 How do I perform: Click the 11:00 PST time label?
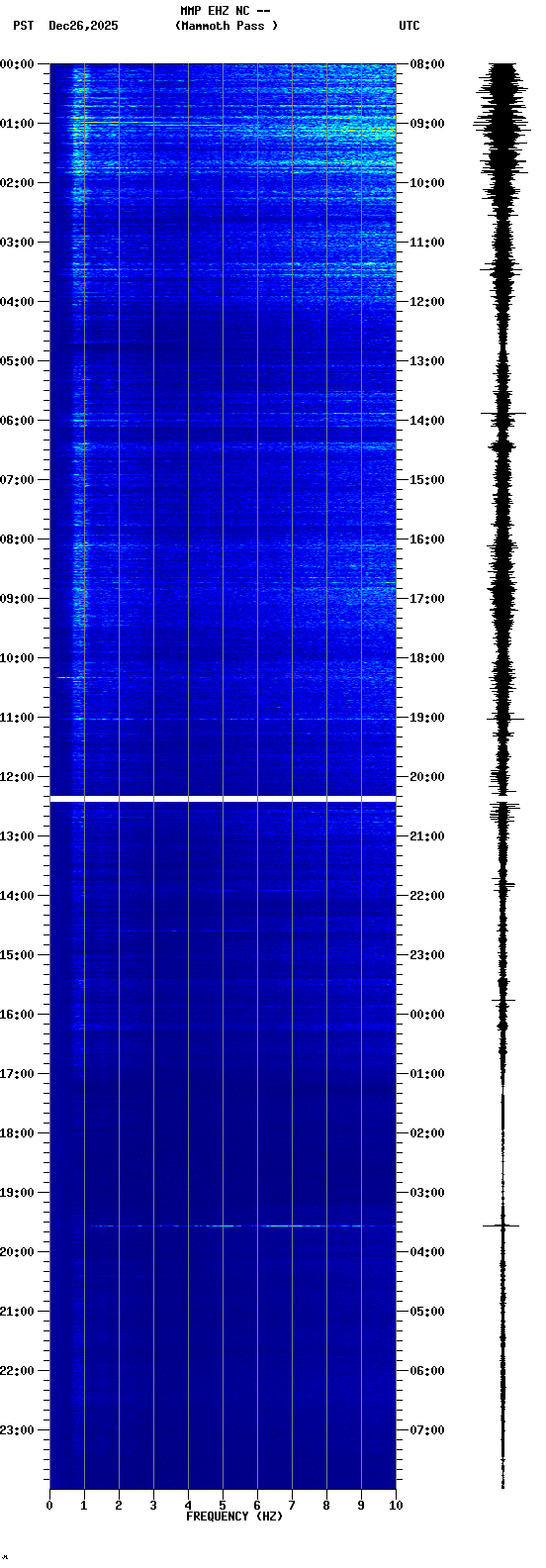[18, 718]
